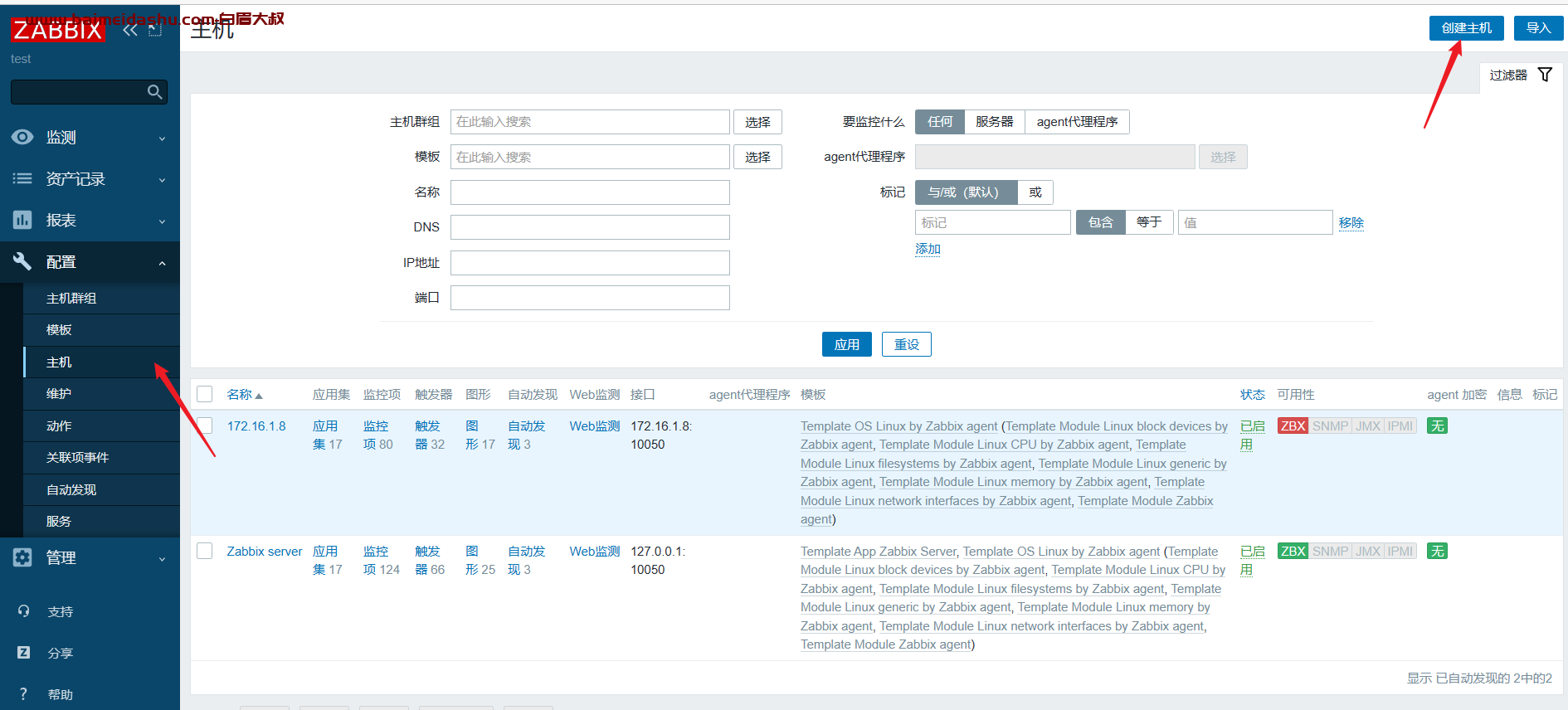The width and height of the screenshot is (1568, 710).
Task: Click the Support headset icon
Action: click(23, 611)
